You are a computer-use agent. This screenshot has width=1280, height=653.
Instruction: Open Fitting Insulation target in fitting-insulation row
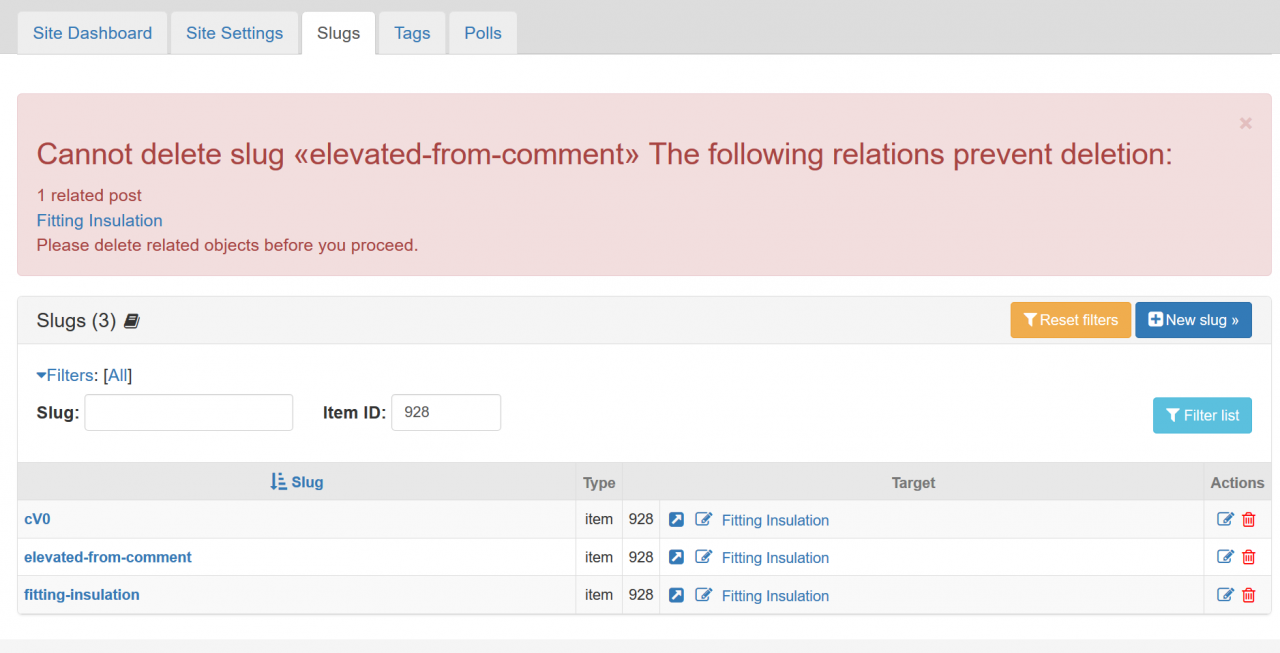(775, 596)
